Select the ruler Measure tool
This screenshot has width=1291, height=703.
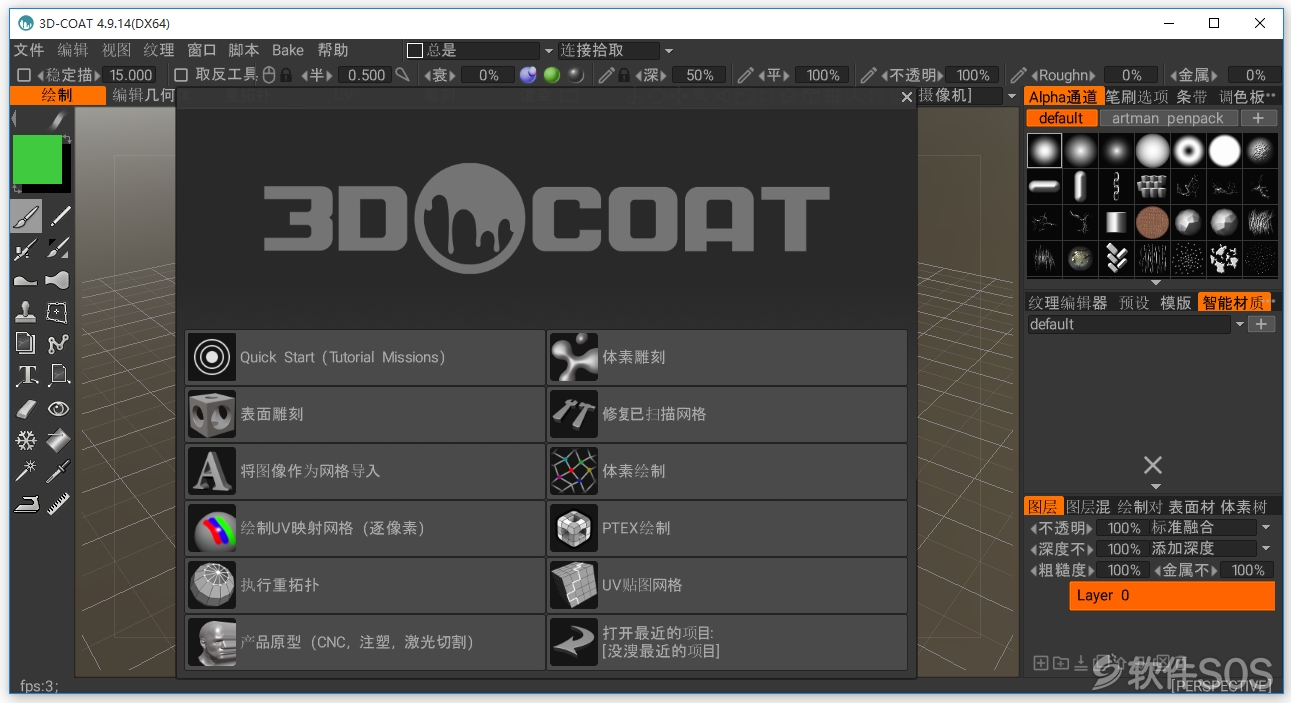tap(59, 504)
